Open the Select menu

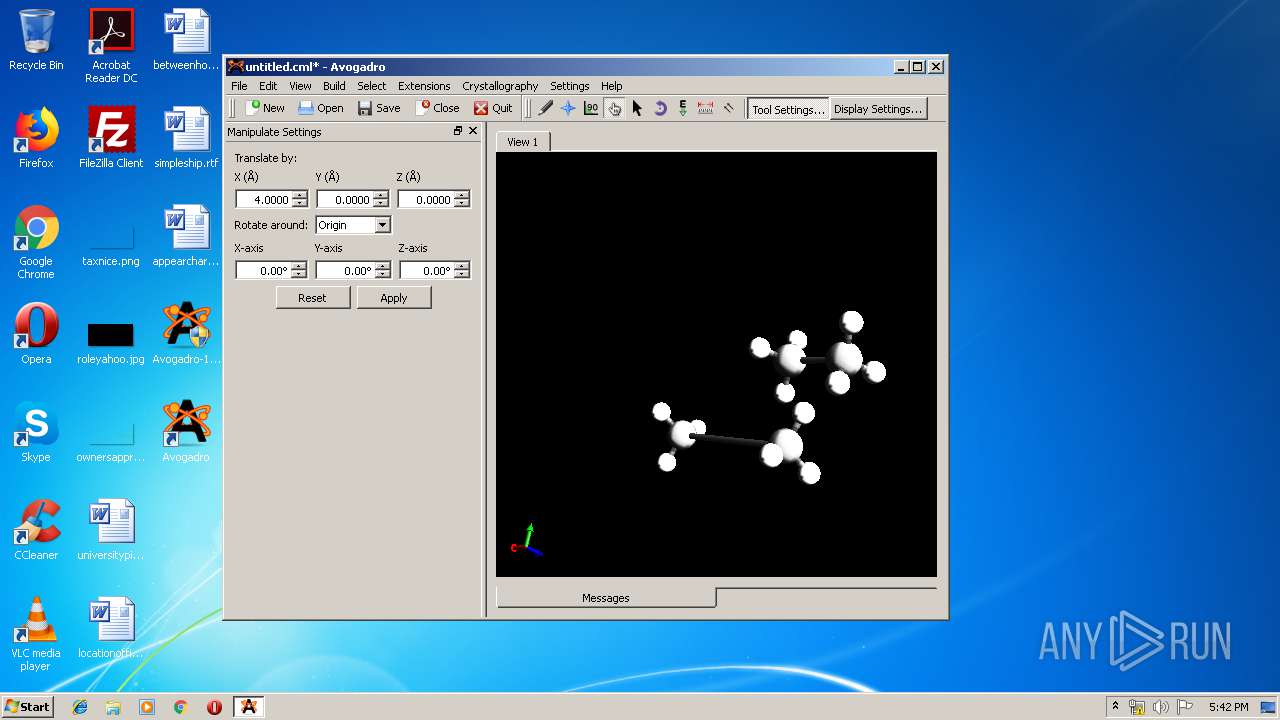(x=371, y=86)
